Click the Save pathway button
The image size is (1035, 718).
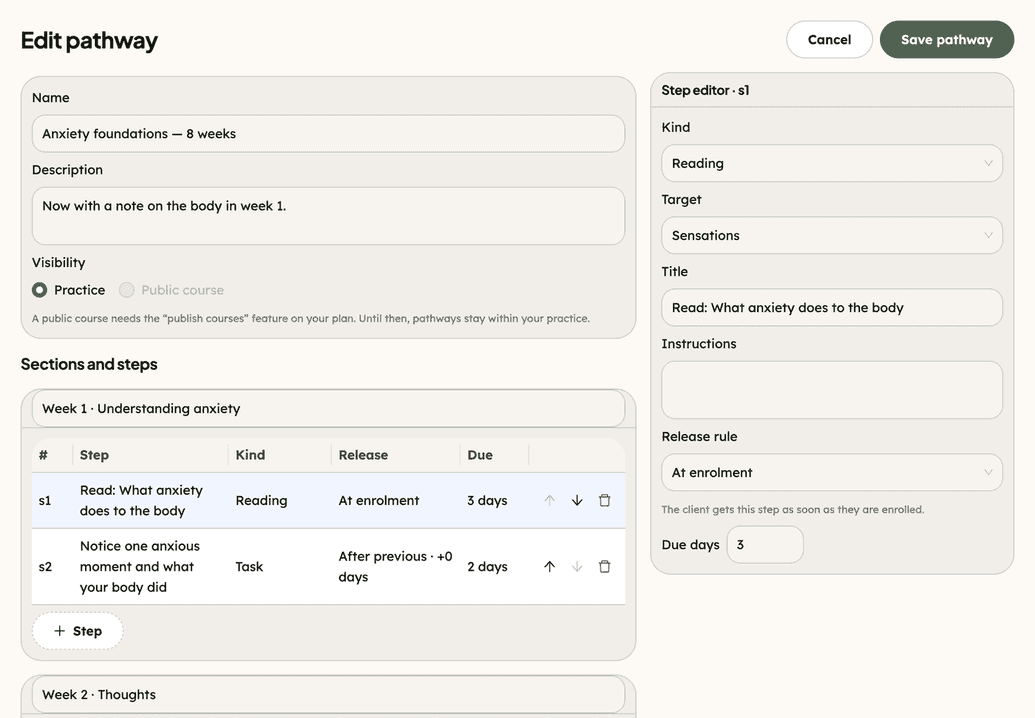947,40
